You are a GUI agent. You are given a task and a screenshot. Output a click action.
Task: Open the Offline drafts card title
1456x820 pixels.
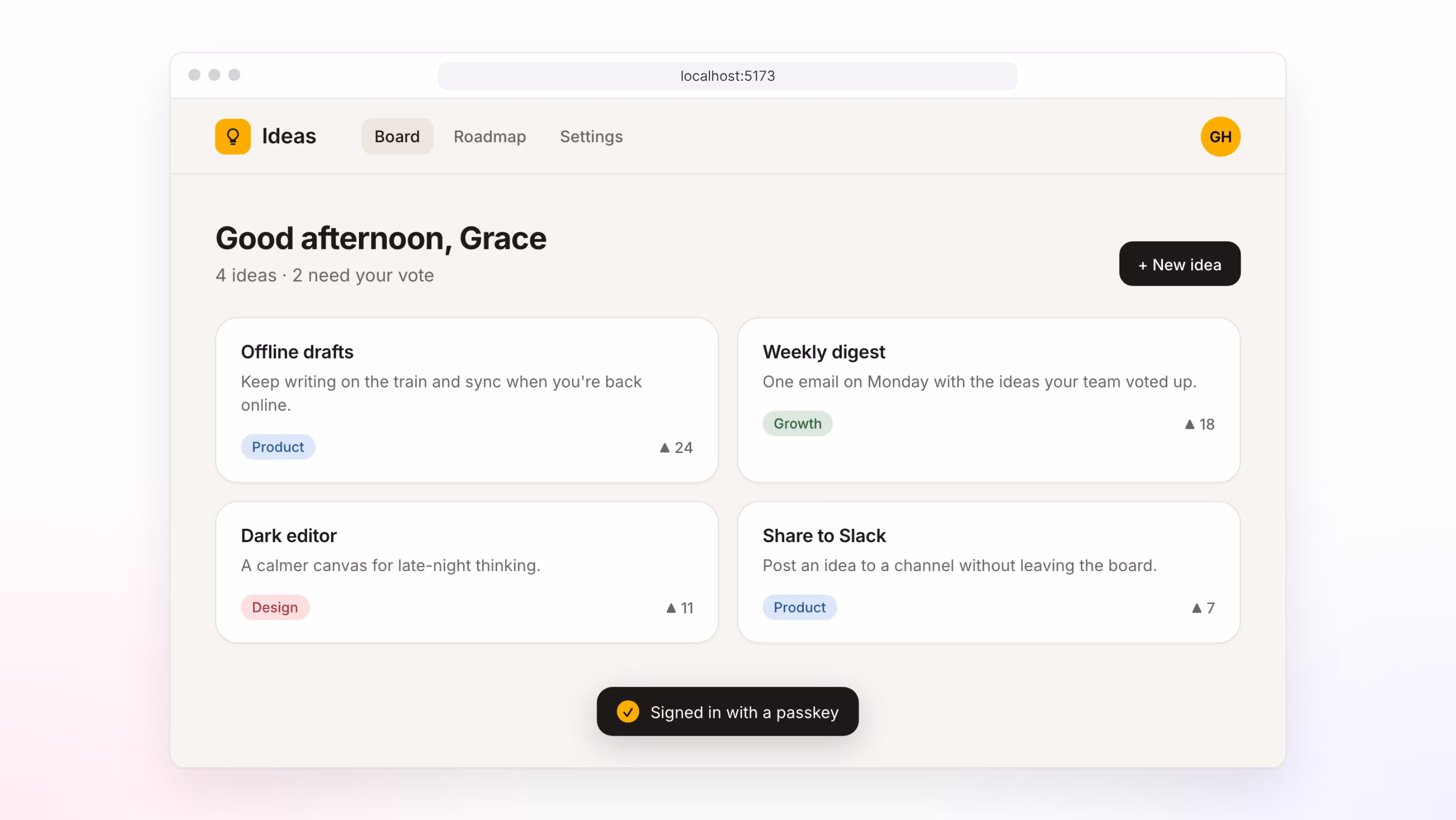click(x=297, y=352)
